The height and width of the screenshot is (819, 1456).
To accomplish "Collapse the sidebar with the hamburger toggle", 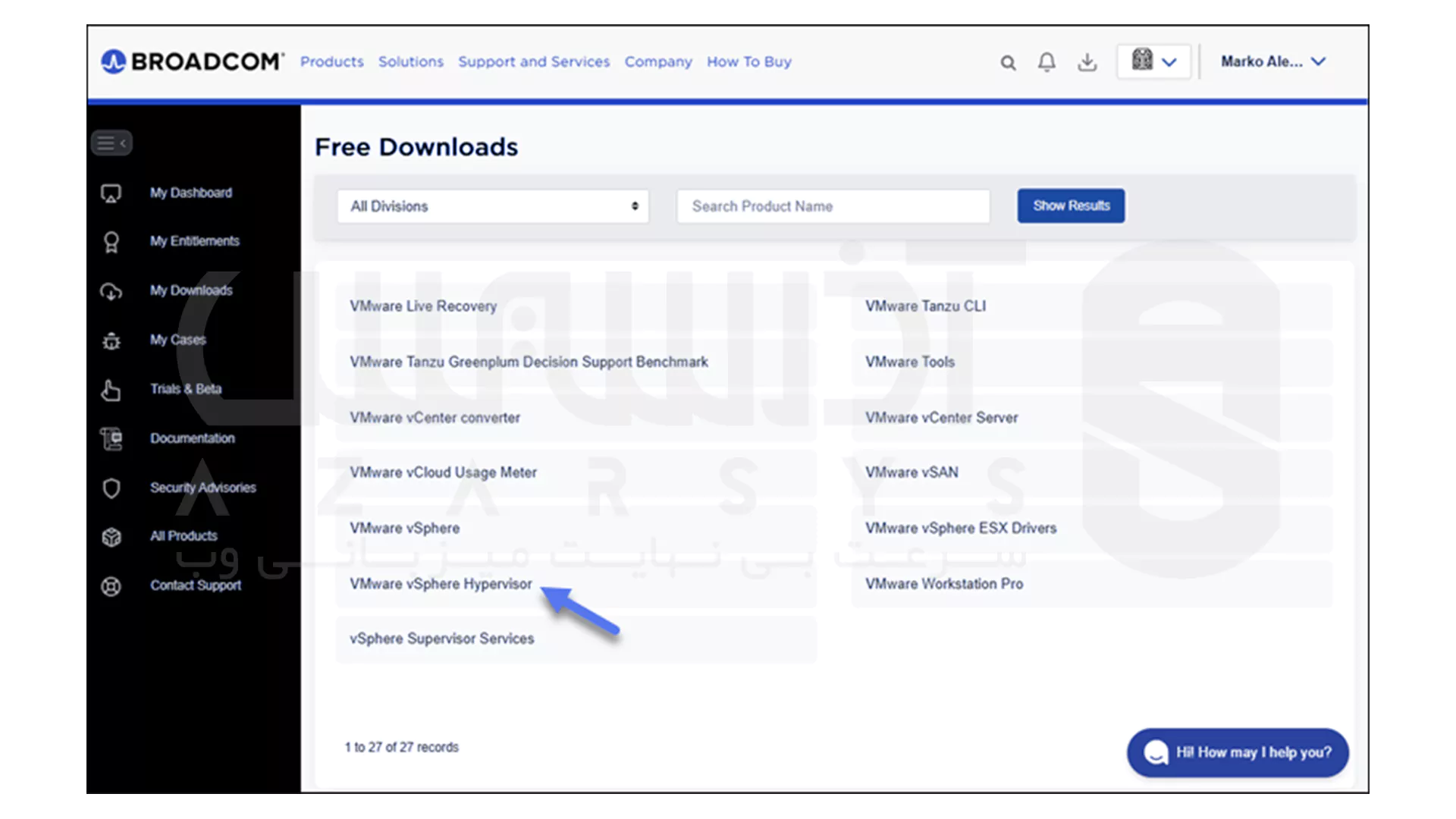I will point(111,142).
